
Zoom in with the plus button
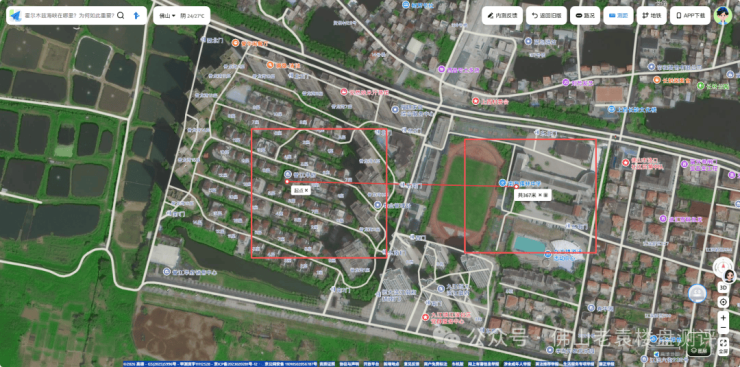point(723,317)
